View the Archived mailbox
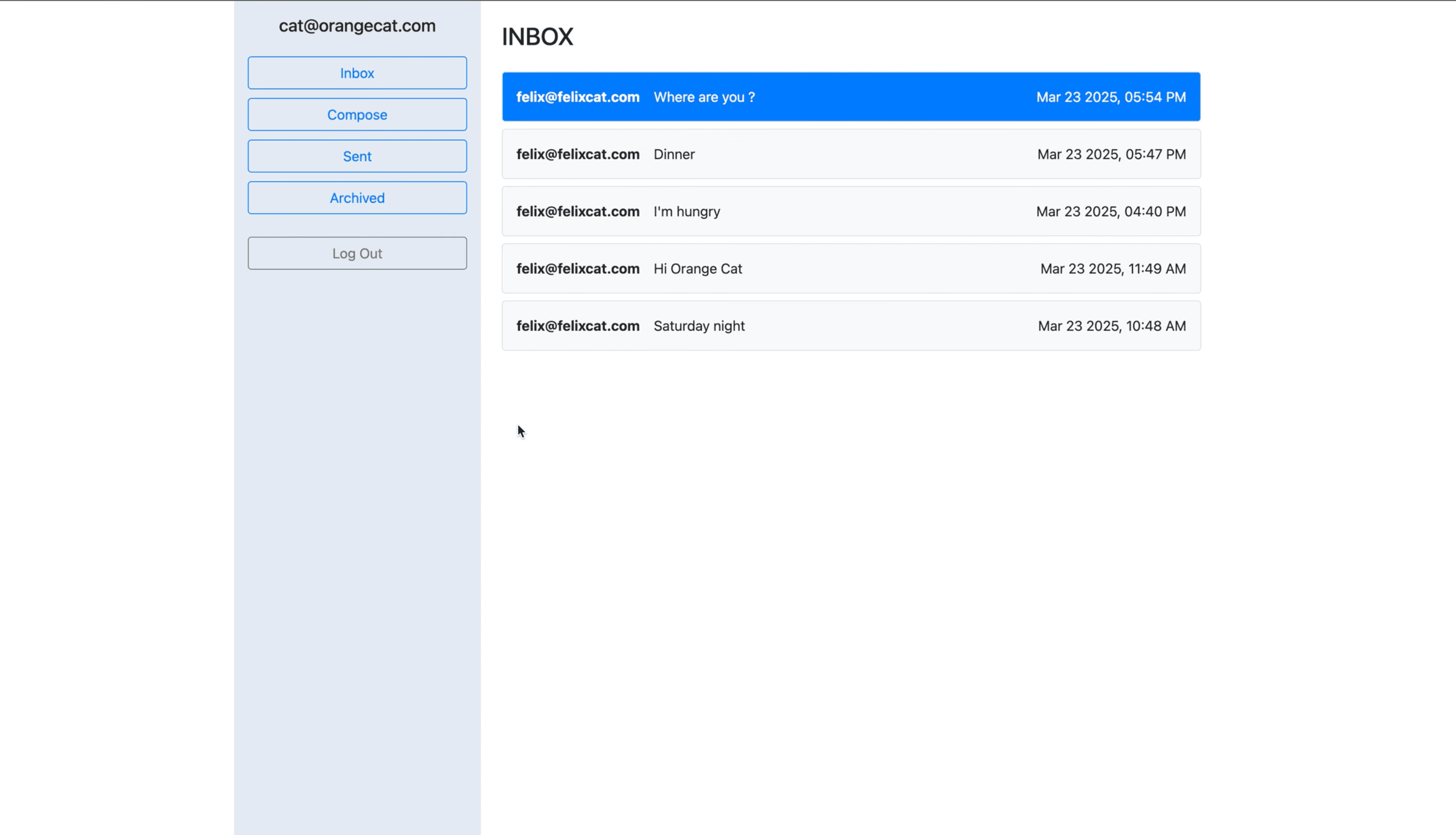Screen dimensions: 1456x835 point(357,198)
